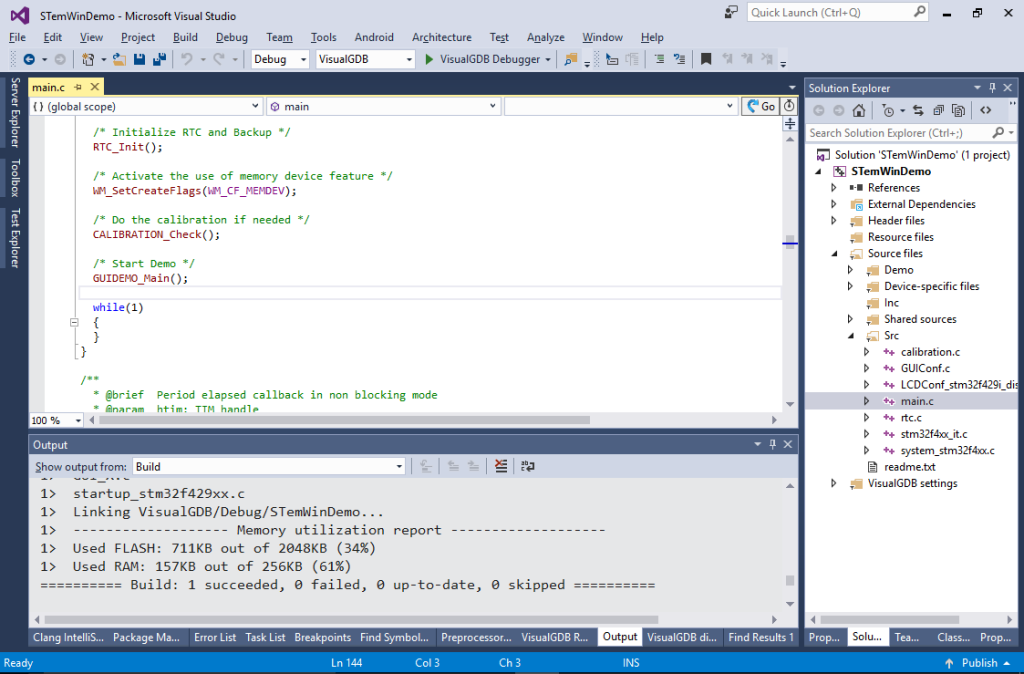The width and height of the screenshot is (1024, 674).
Task: Open the editor zoom level selector
Action: tap(55, 420)
